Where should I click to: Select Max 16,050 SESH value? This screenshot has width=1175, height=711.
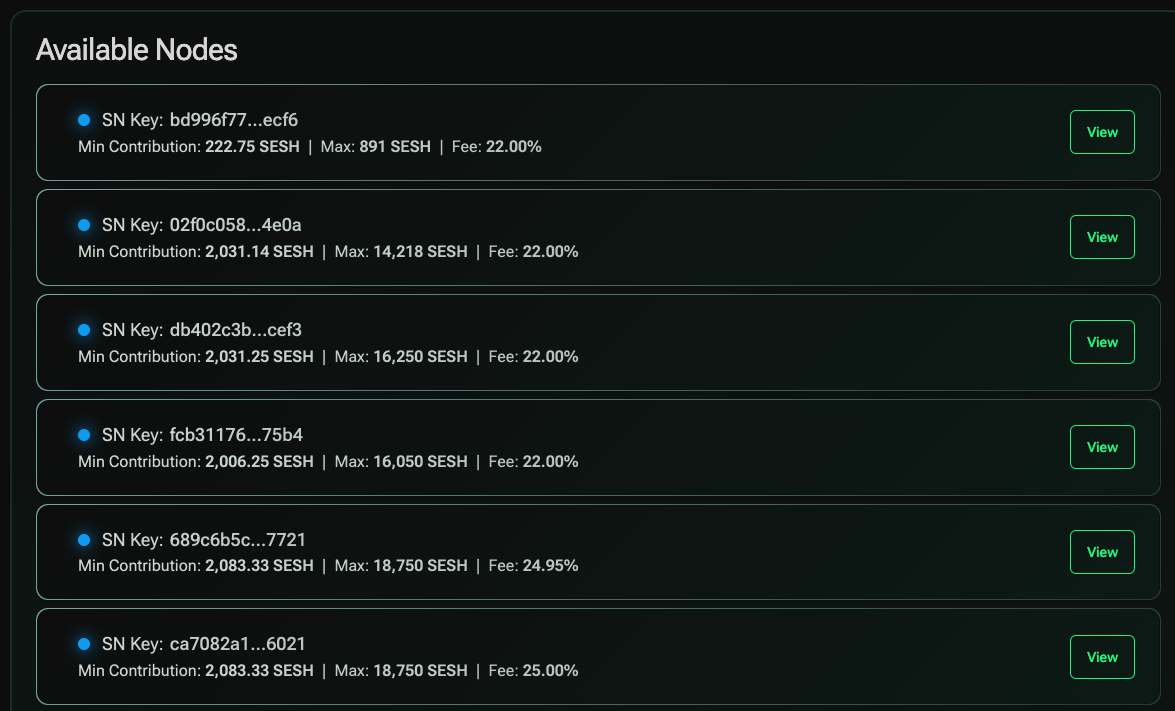click(x=401, y=462)
